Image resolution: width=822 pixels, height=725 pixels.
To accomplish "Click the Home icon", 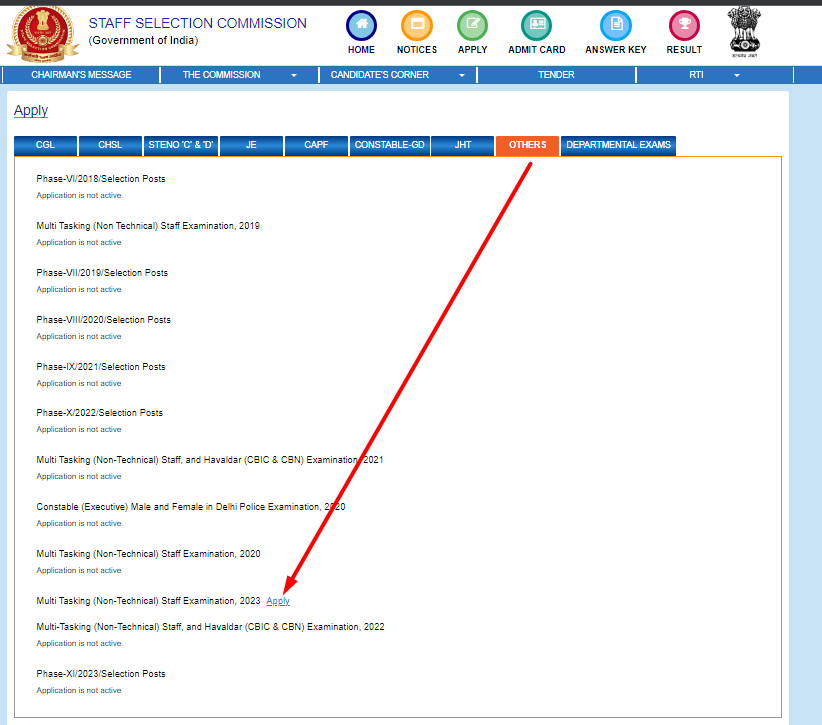I will pyautogui.click(x=361, y=25).
